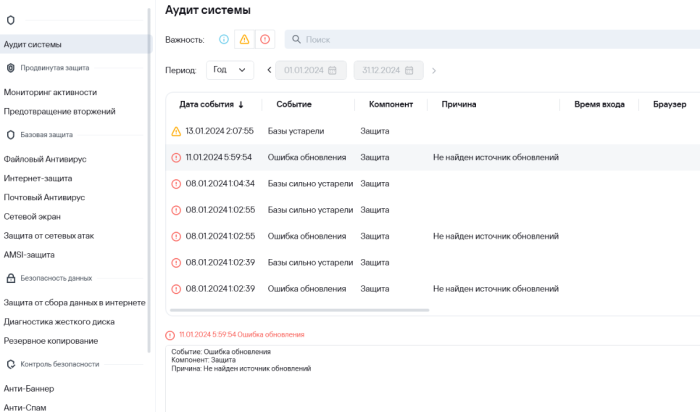Click the Компонент column header

391,104
